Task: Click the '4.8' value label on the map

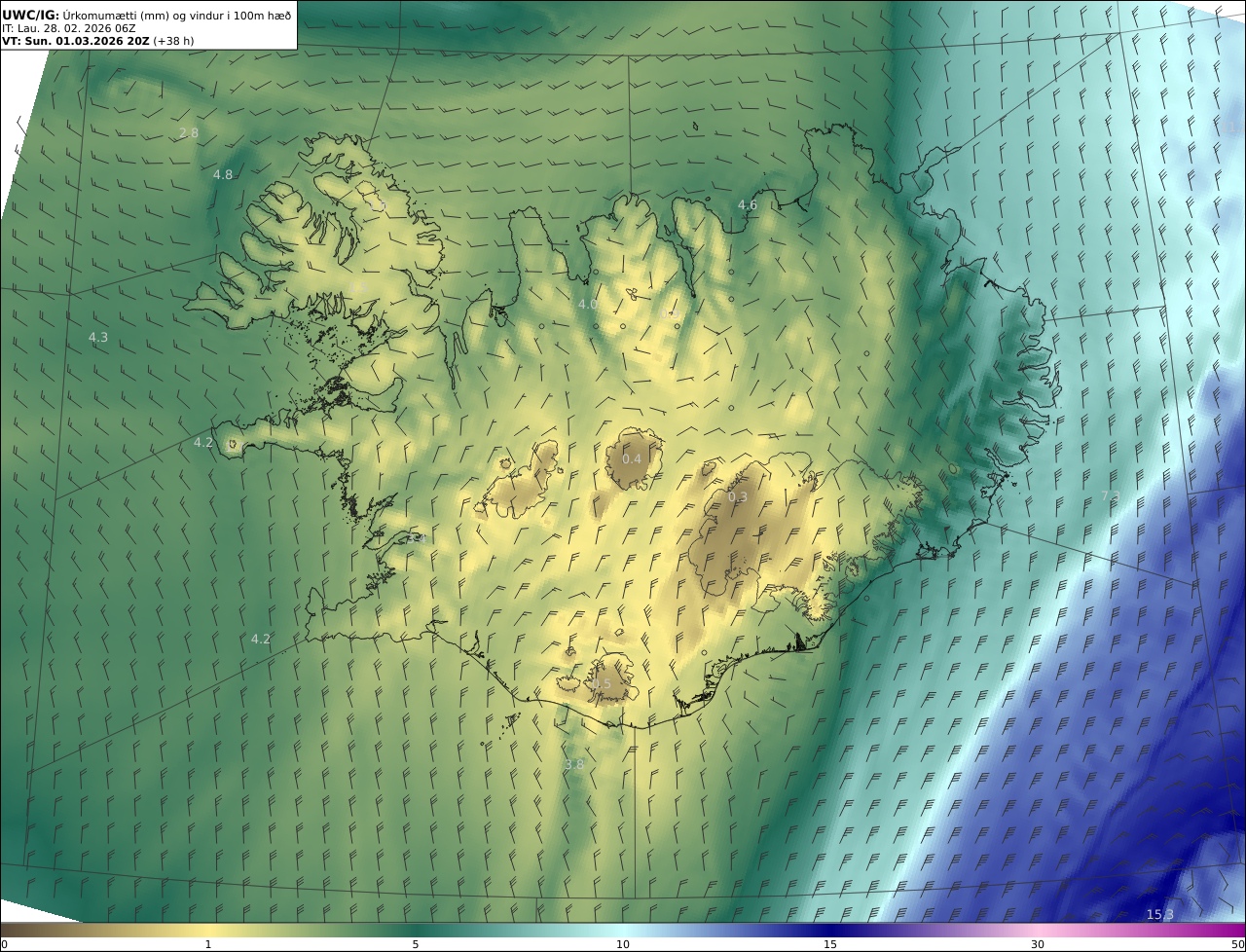Action: coord(223,174)
